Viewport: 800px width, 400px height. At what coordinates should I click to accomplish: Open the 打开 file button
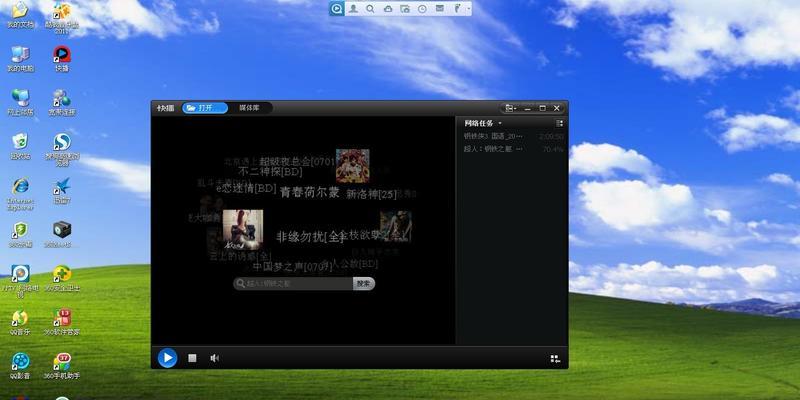205,108
